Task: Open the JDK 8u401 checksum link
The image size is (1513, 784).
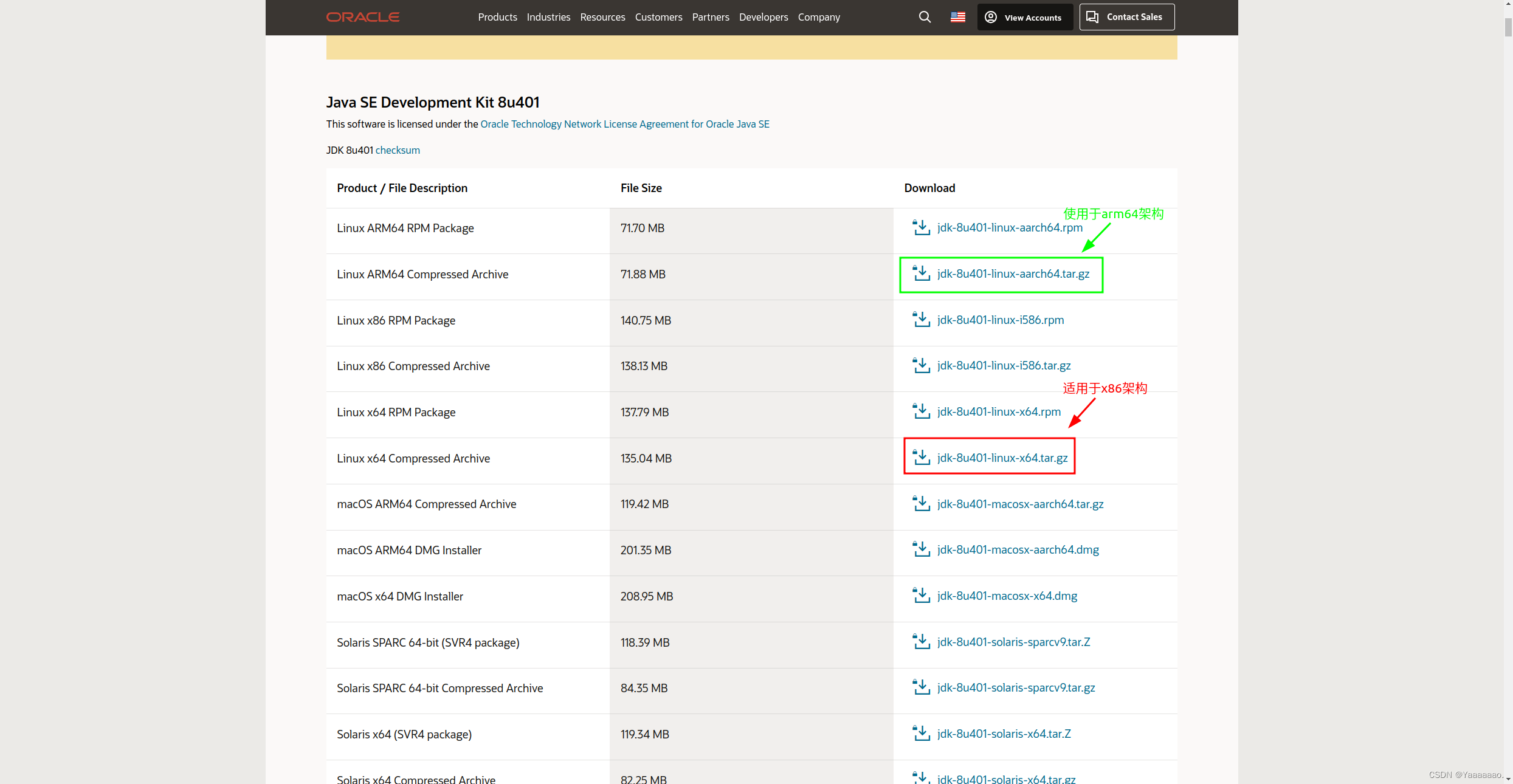Action: (x=398, y=150)
